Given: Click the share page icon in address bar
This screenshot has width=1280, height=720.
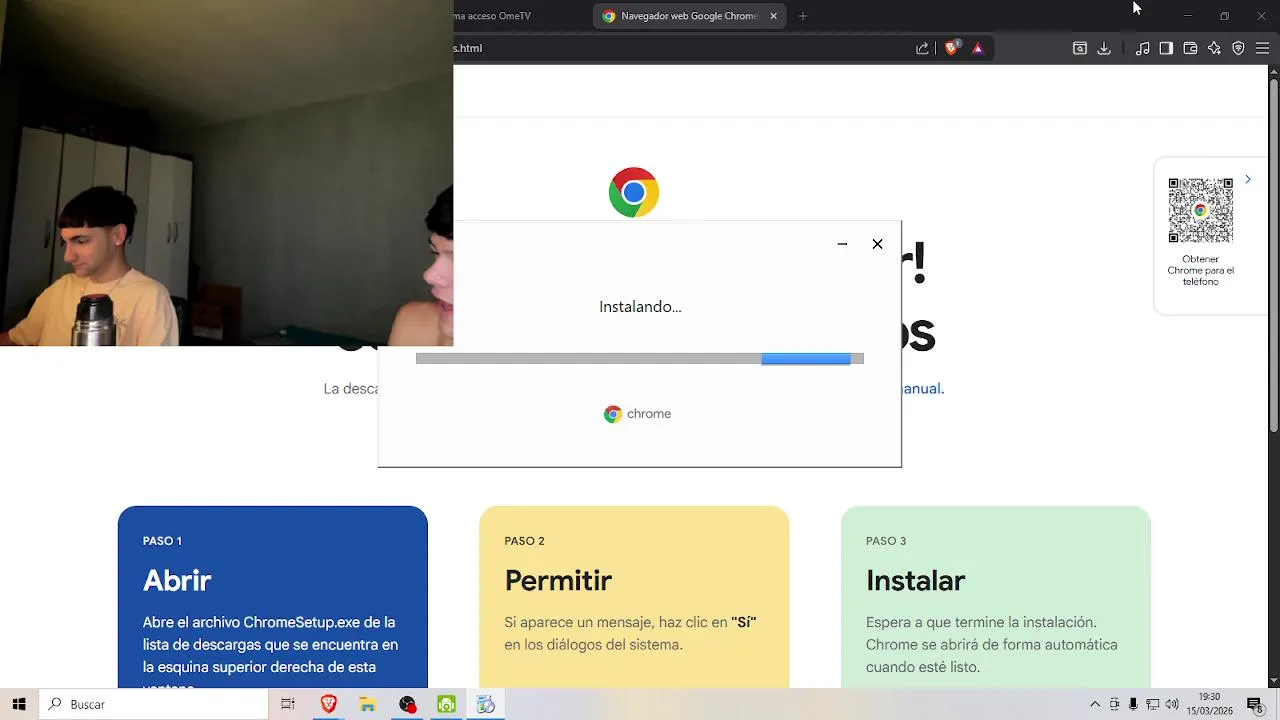Looking at the screenshot, I should click(922, 48).
